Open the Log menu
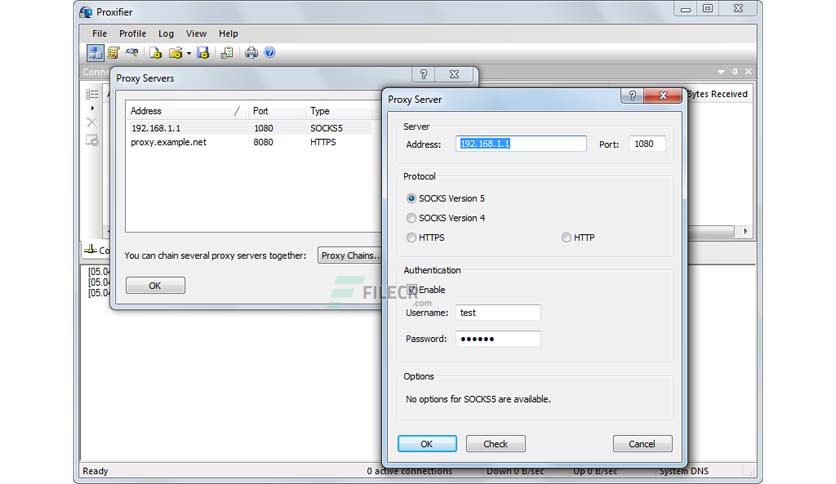 point(166,34)
